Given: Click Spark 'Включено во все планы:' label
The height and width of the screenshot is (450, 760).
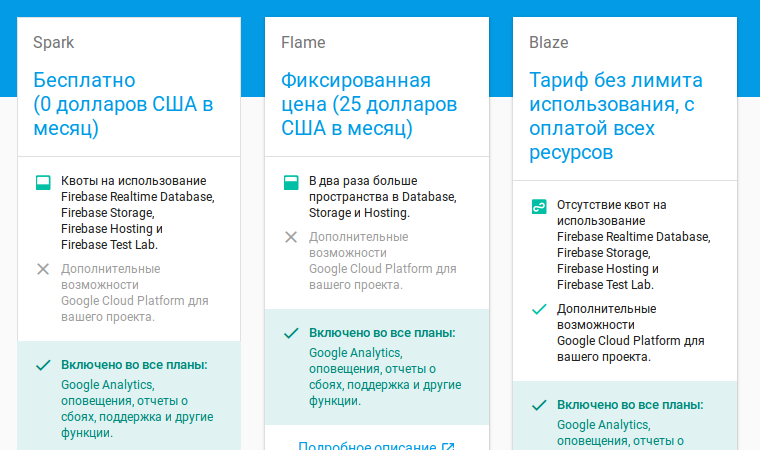Looking at the screenshot, I should pos(134,365).
